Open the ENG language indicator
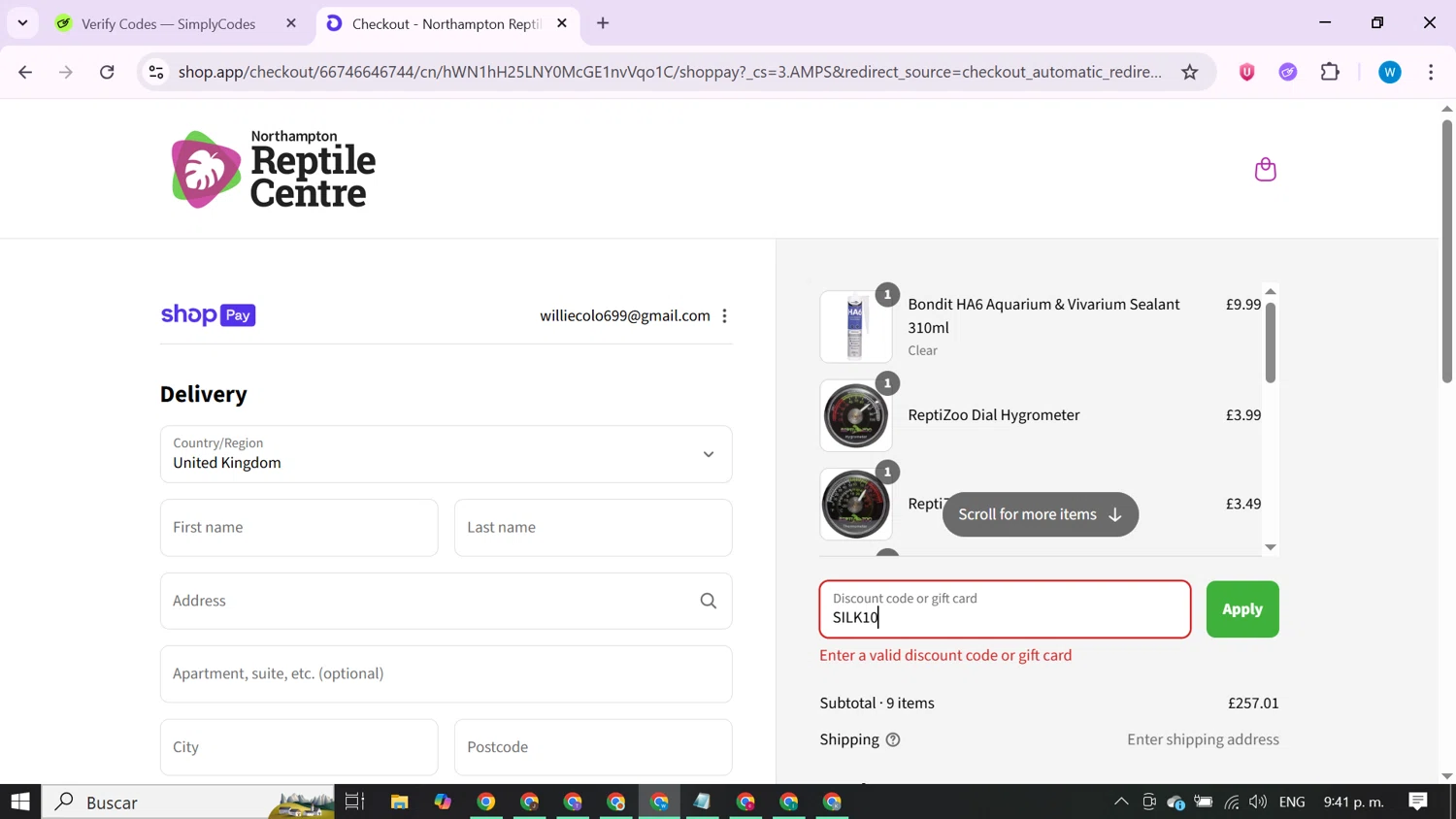1456x819 pixels. tap(1292, 802)
